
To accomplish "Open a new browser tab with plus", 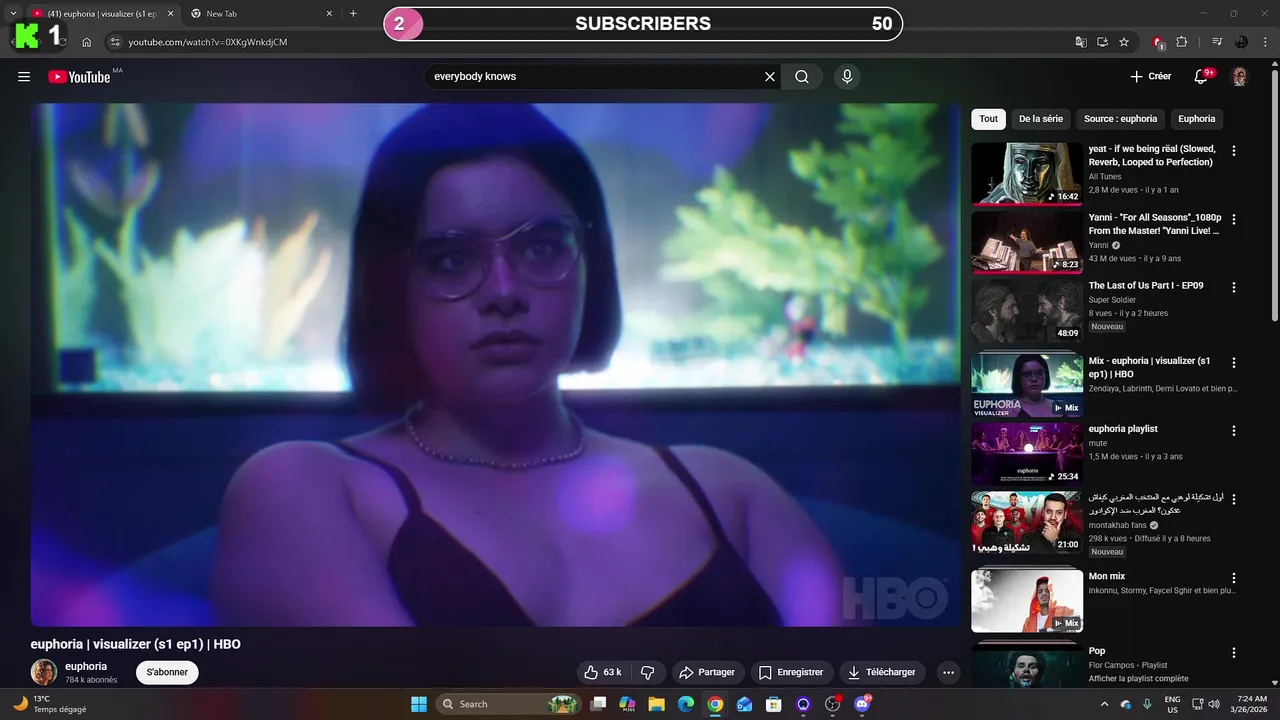I will tap(353, 14).
